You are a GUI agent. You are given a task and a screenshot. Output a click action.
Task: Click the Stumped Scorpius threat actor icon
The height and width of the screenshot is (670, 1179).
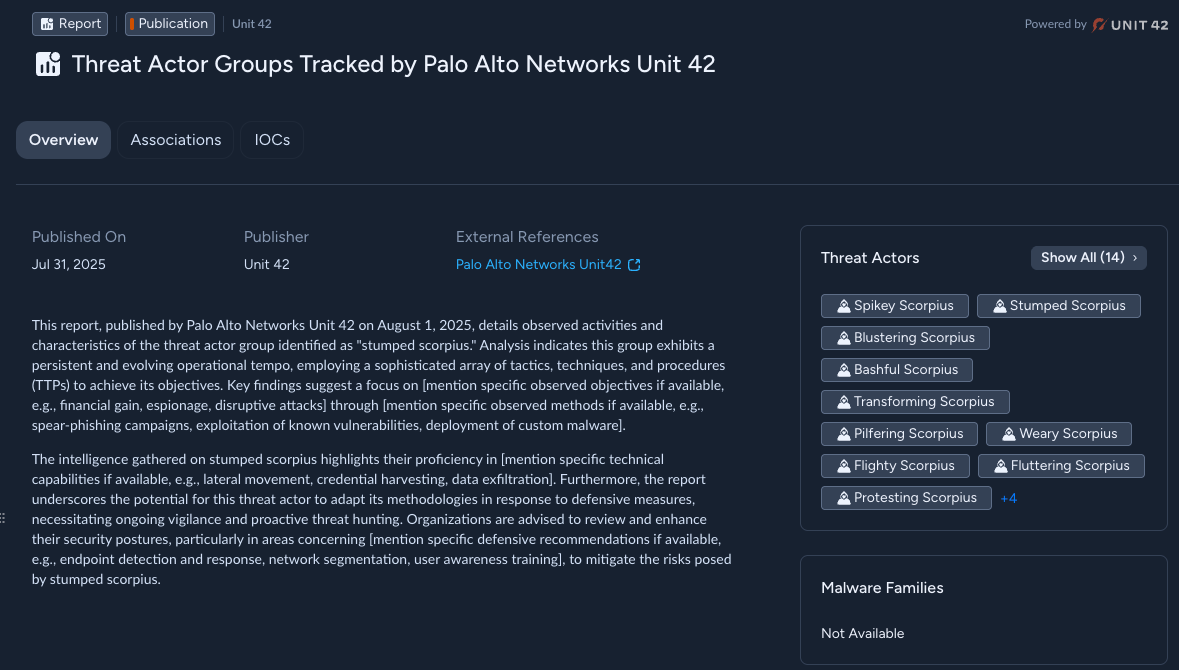coord(999,306)
